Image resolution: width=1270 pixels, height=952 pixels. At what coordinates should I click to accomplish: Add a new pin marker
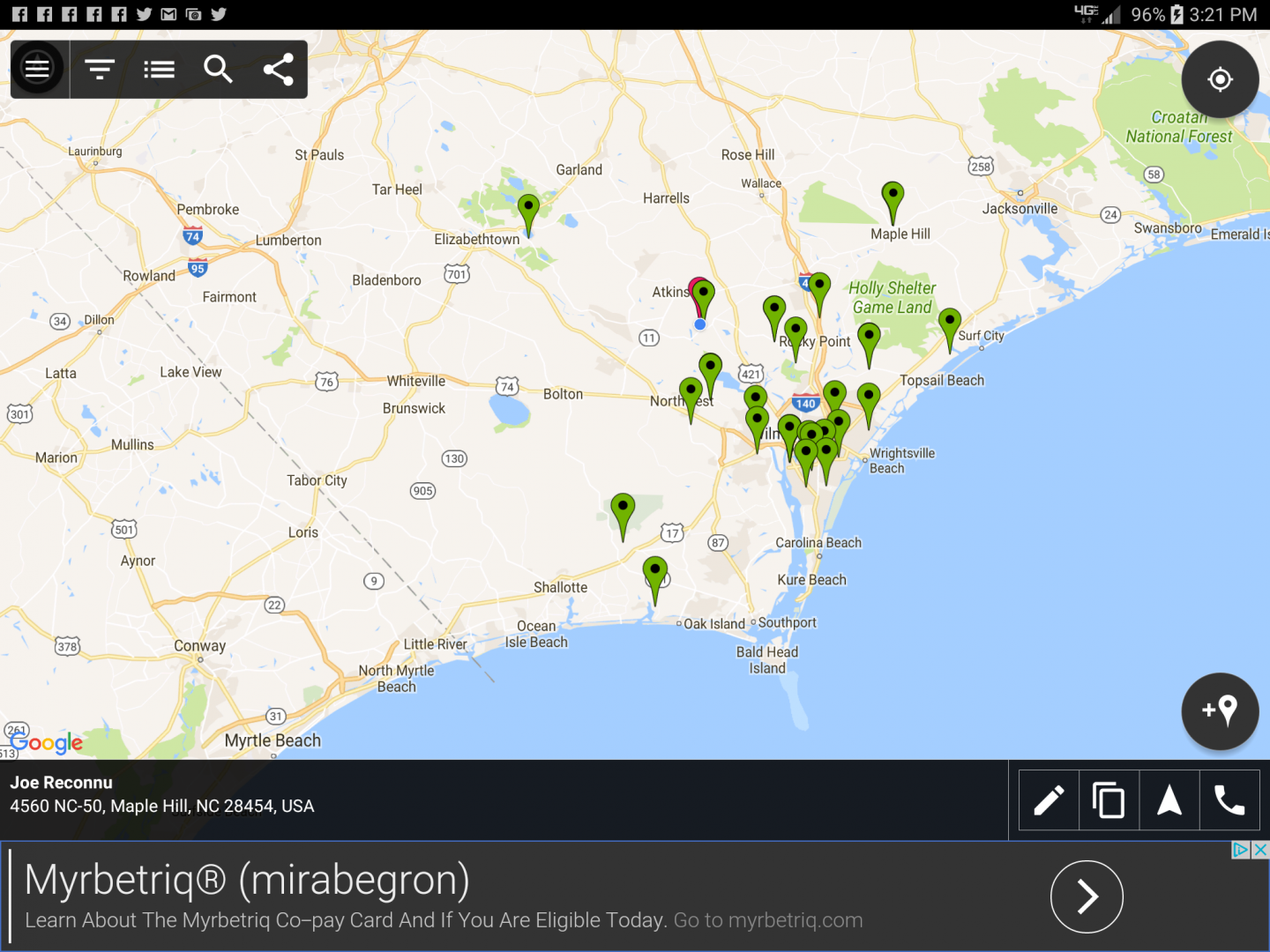(x=1220, y=711)
